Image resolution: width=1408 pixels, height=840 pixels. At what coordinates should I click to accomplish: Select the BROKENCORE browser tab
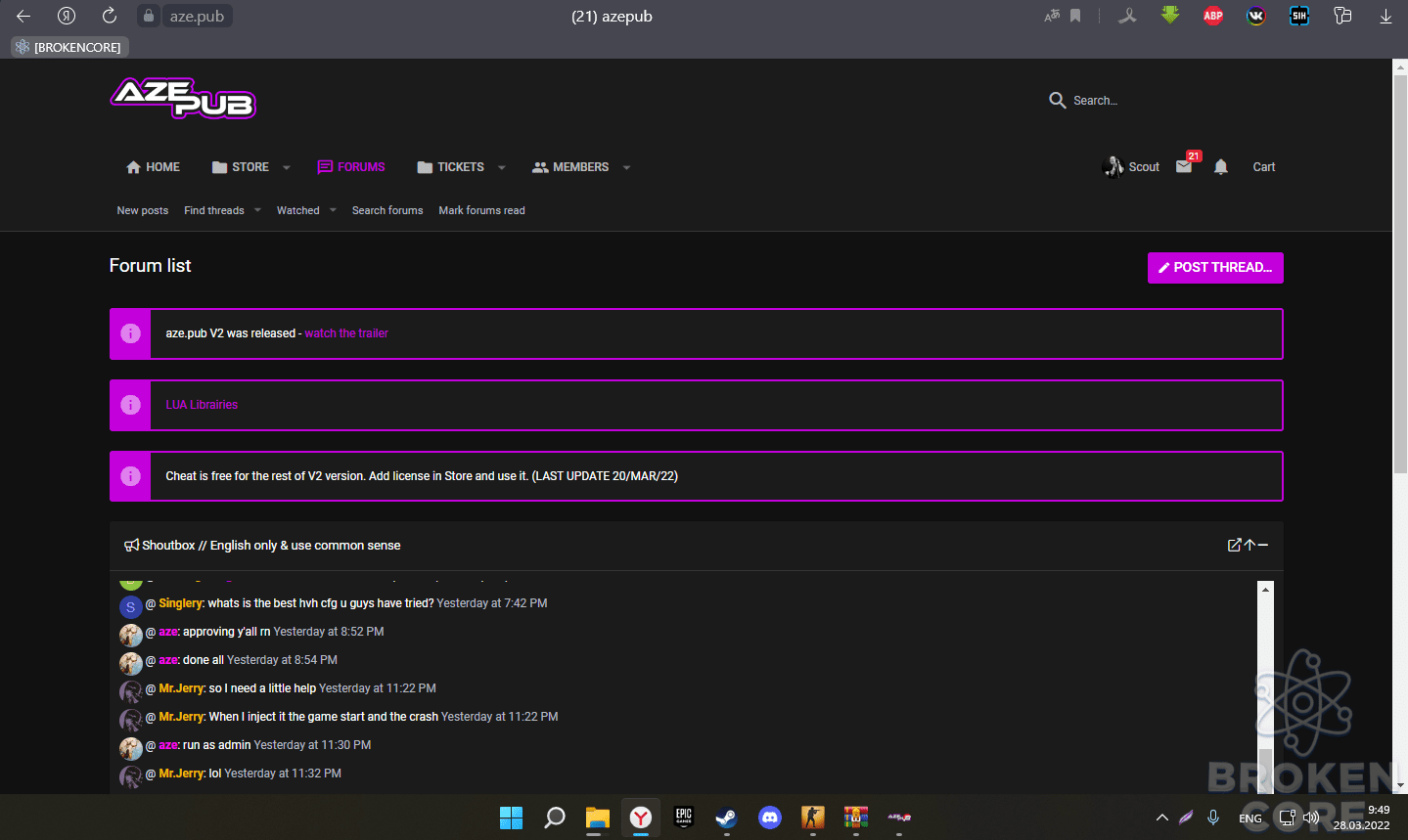click(68, 47)
